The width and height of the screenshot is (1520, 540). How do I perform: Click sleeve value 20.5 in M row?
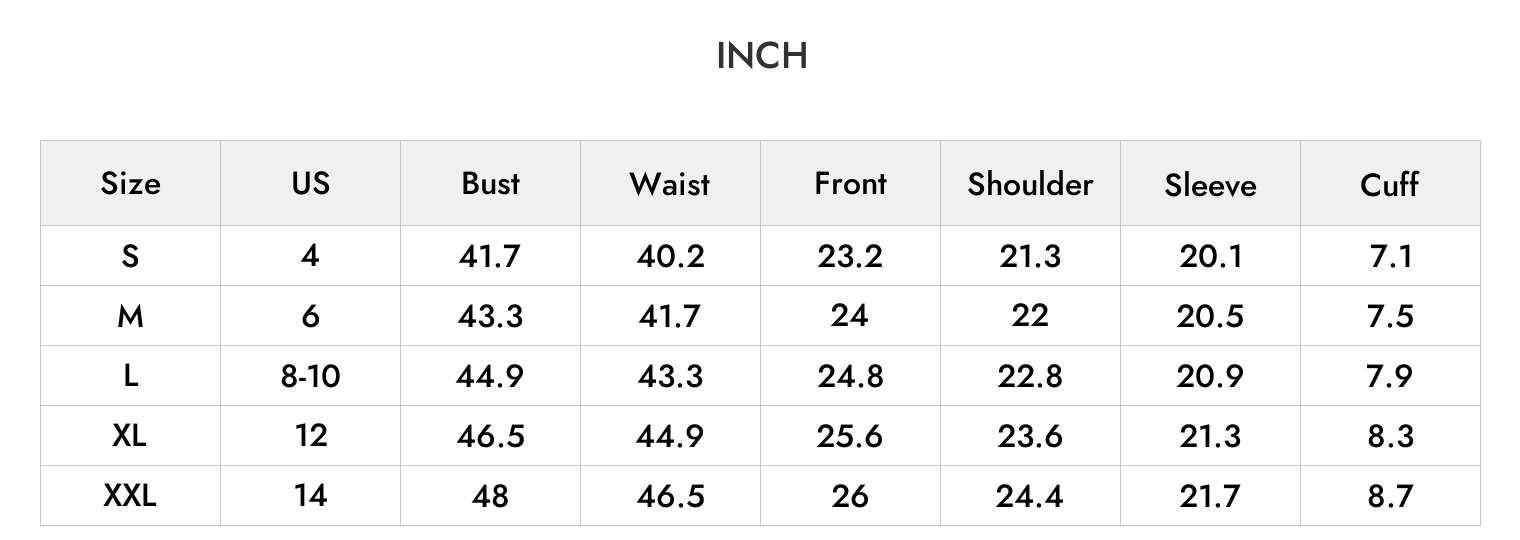coord(1210,316)
